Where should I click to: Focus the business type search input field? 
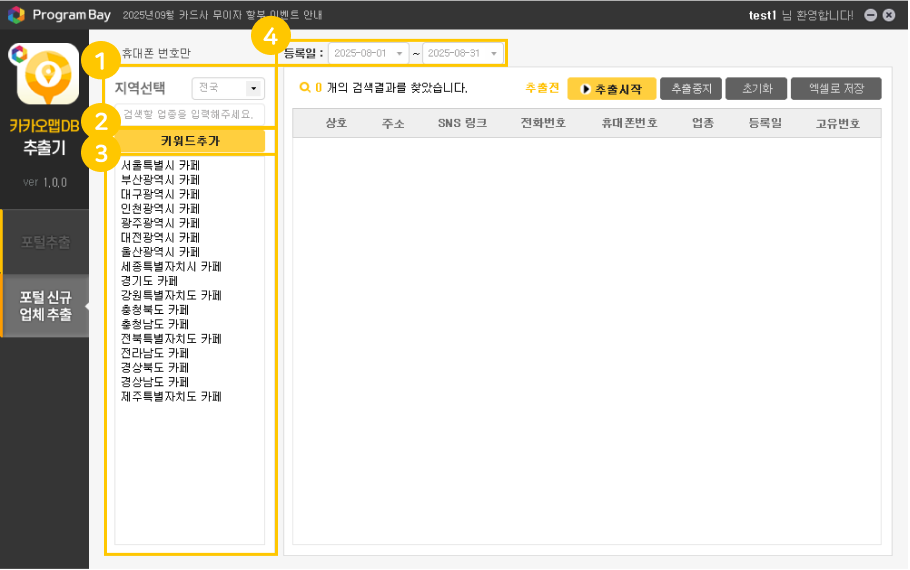click(190, 115)
